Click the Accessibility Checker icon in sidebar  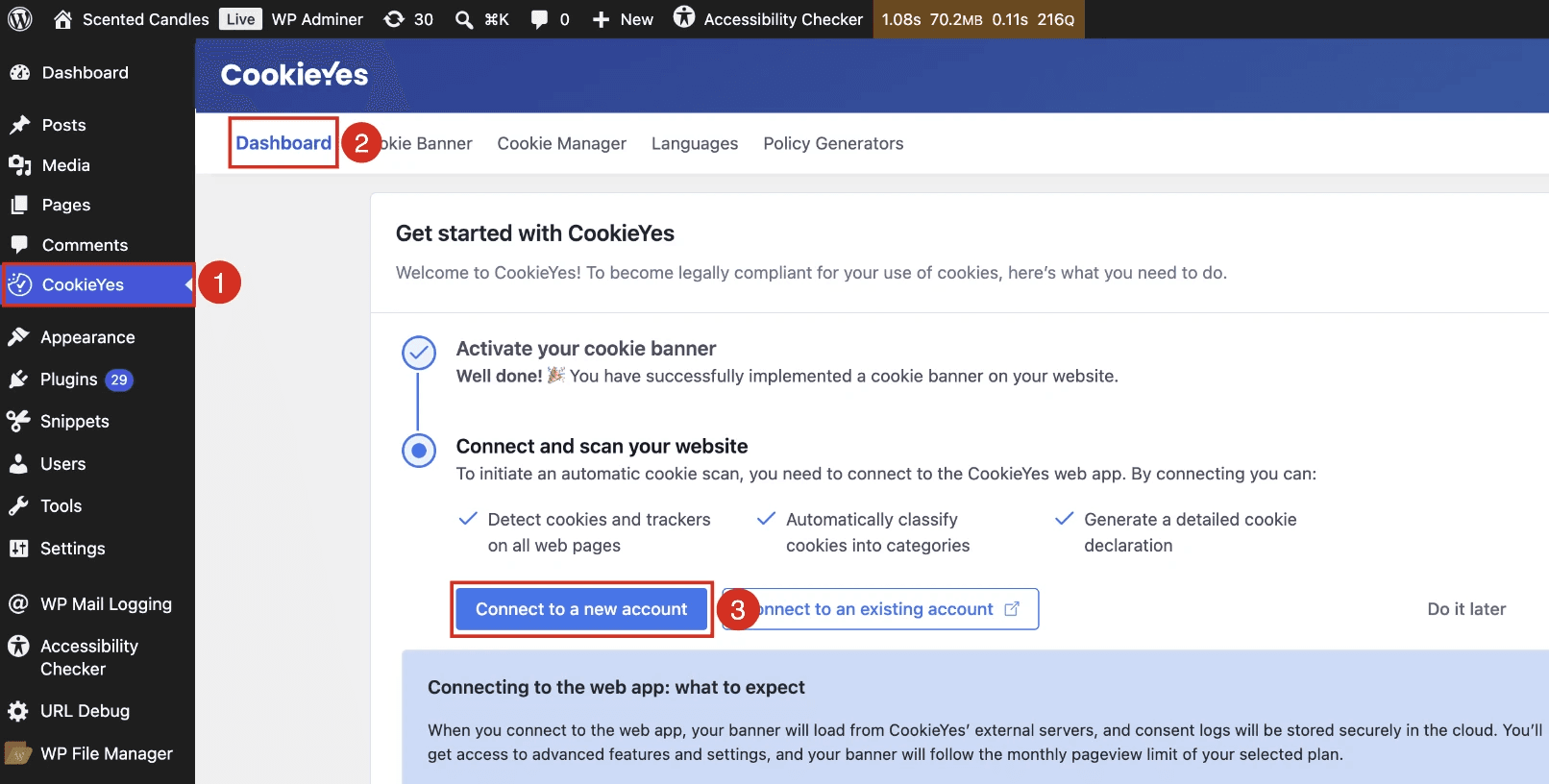[18, 646]
